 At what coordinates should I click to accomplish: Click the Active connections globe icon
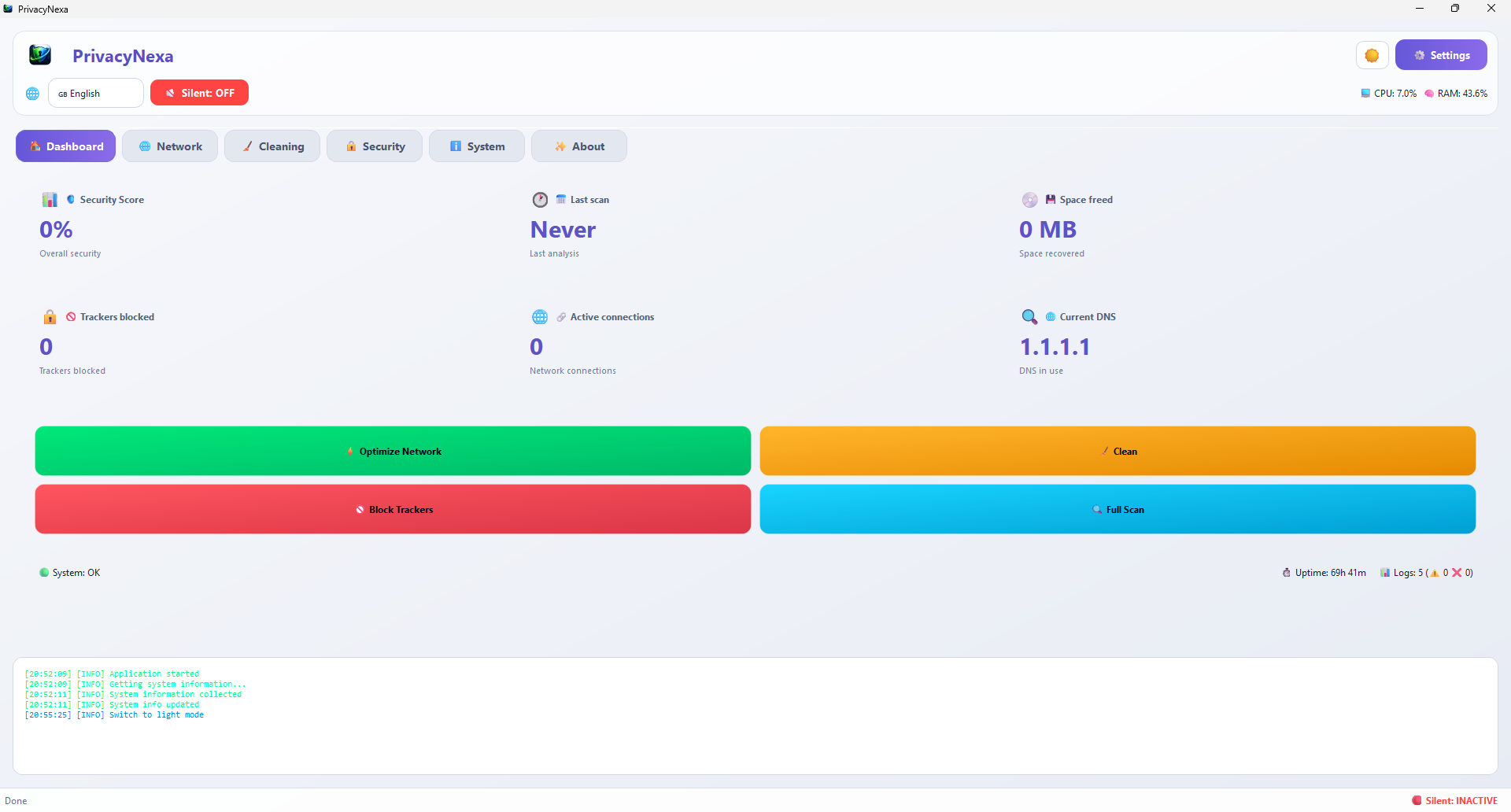[x=540, y=317]
